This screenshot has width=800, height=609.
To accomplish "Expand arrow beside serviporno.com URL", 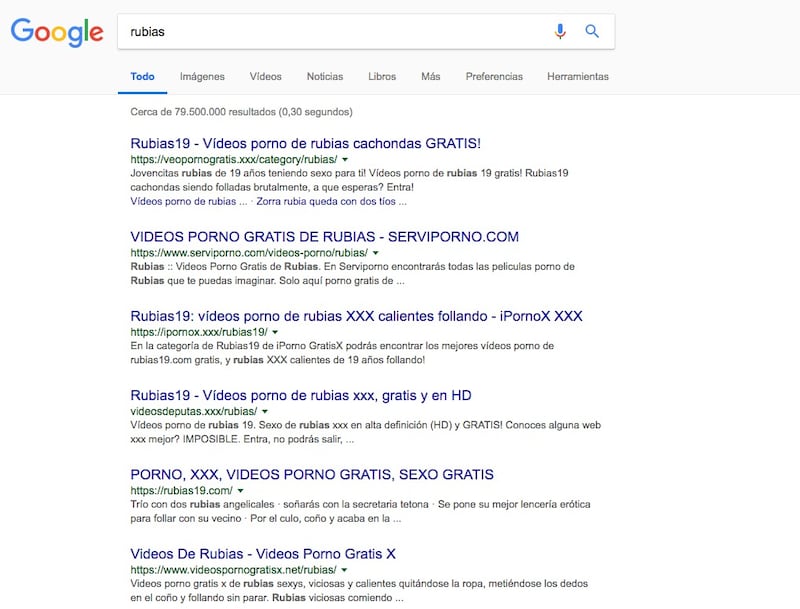I will 376,253.
